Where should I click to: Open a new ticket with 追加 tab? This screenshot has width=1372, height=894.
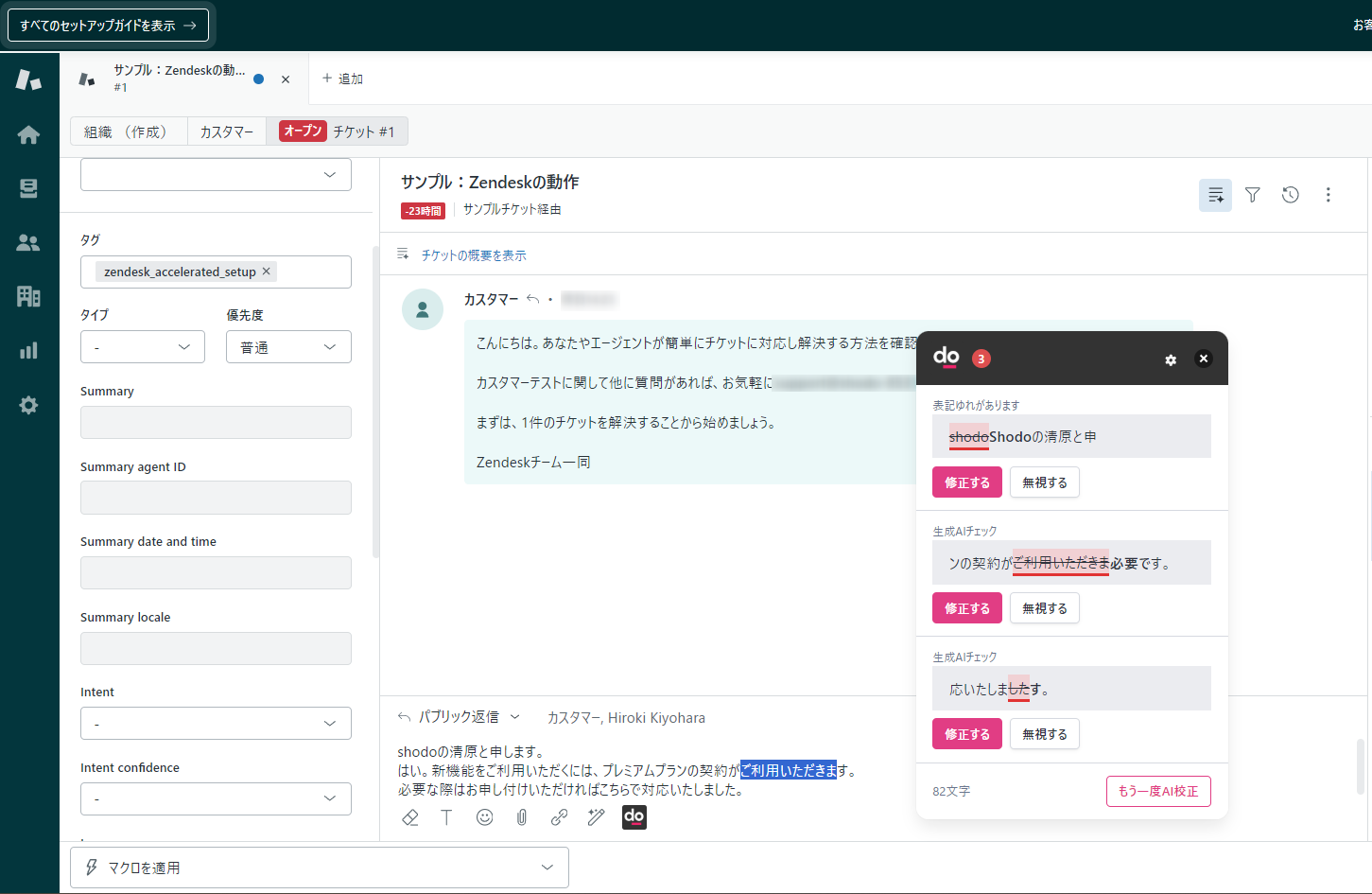(x=342, y=79)
